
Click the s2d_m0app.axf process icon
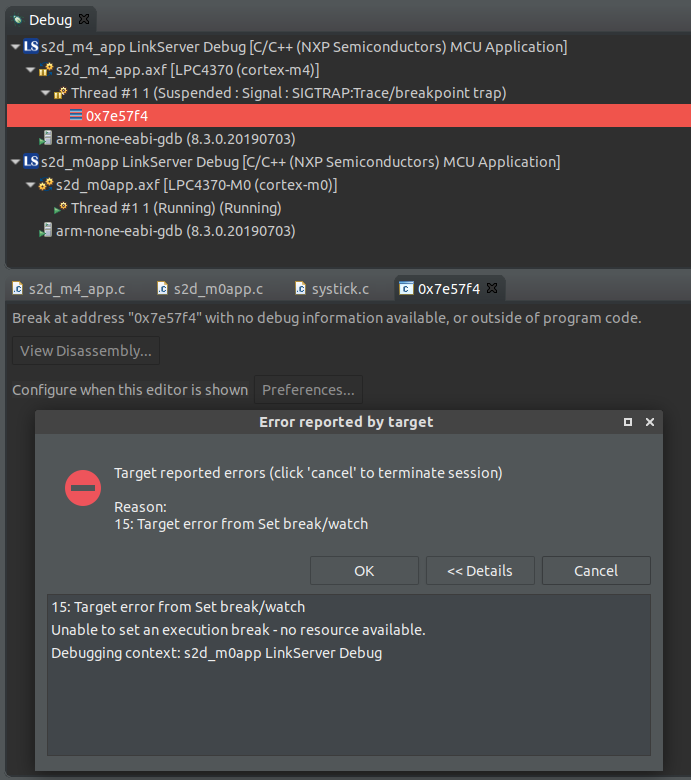tap(46, 185)
